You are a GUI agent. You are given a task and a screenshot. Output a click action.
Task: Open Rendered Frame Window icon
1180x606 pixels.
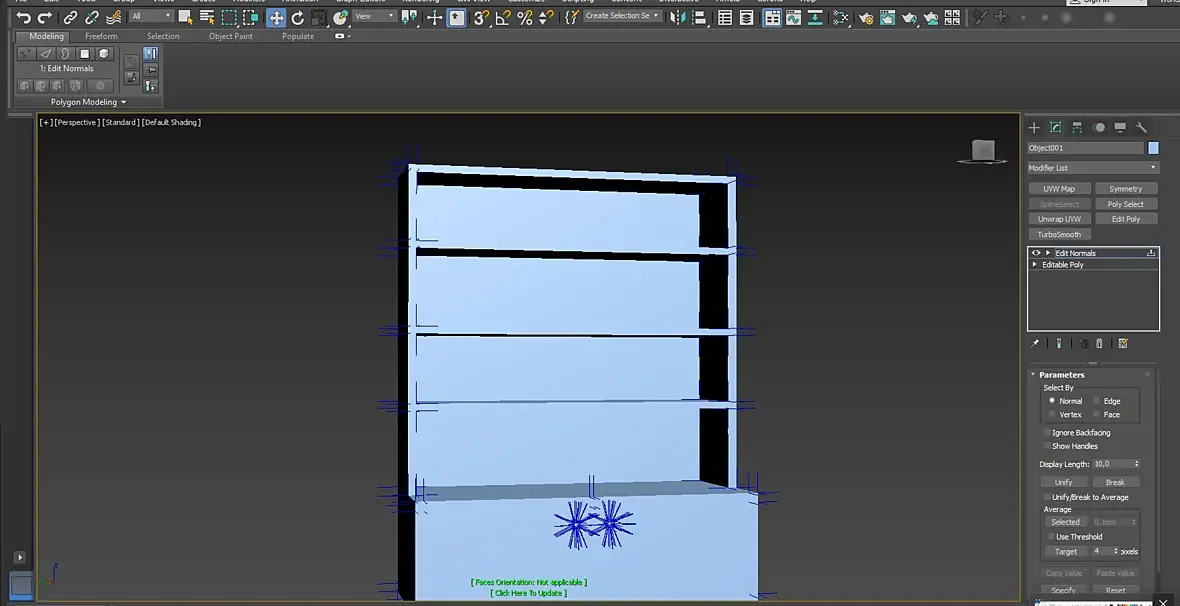click(x=887, y=17)
